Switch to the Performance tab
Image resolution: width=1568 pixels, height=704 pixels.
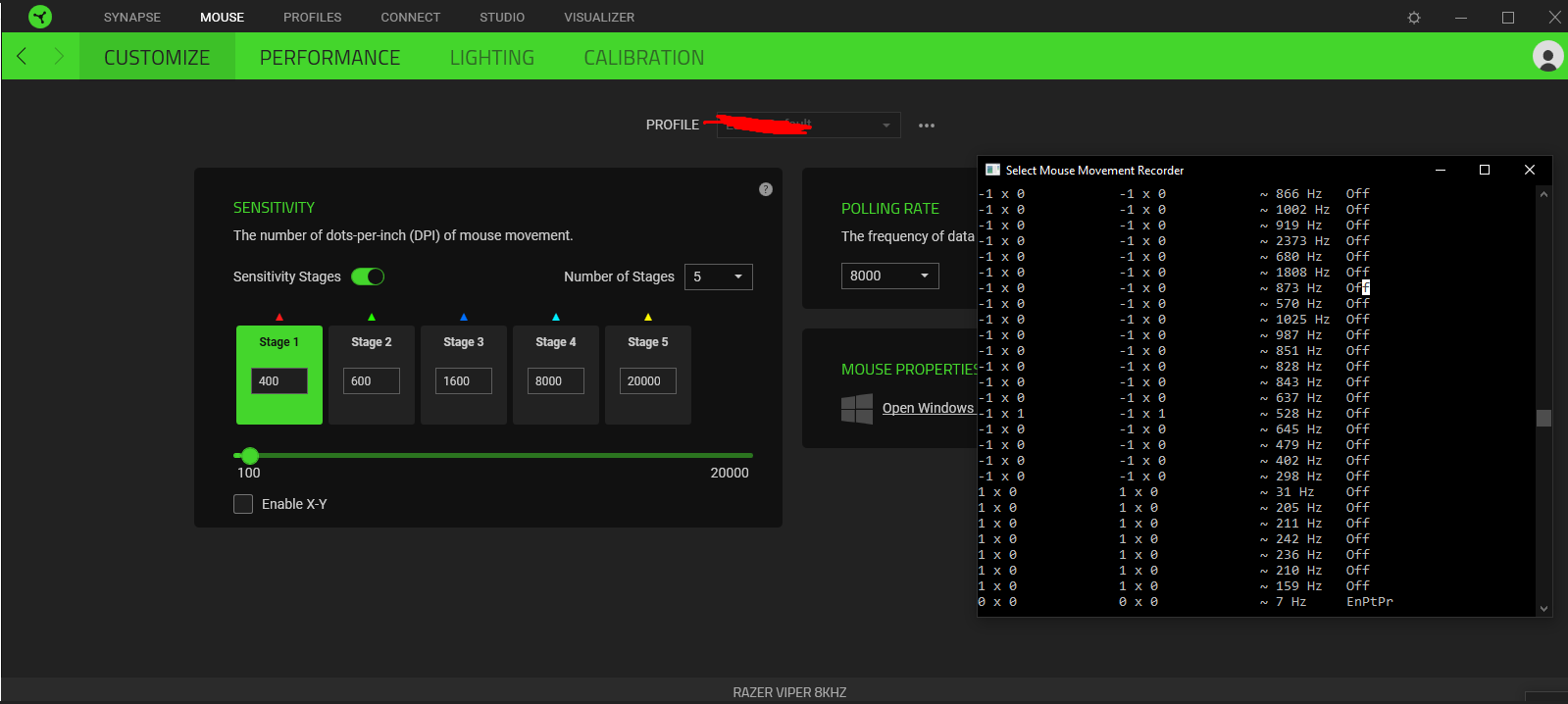click(x=329, y=58)
